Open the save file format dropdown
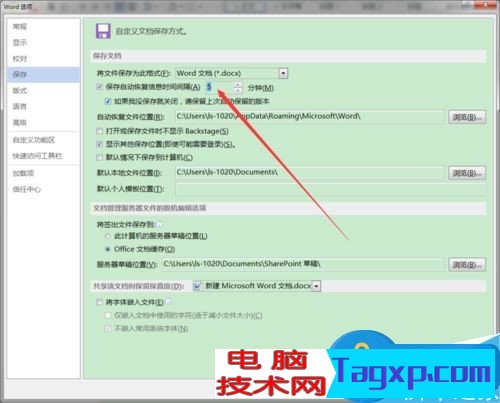The image size is (500, 403). pyautogui.click(x=283, y=73)
